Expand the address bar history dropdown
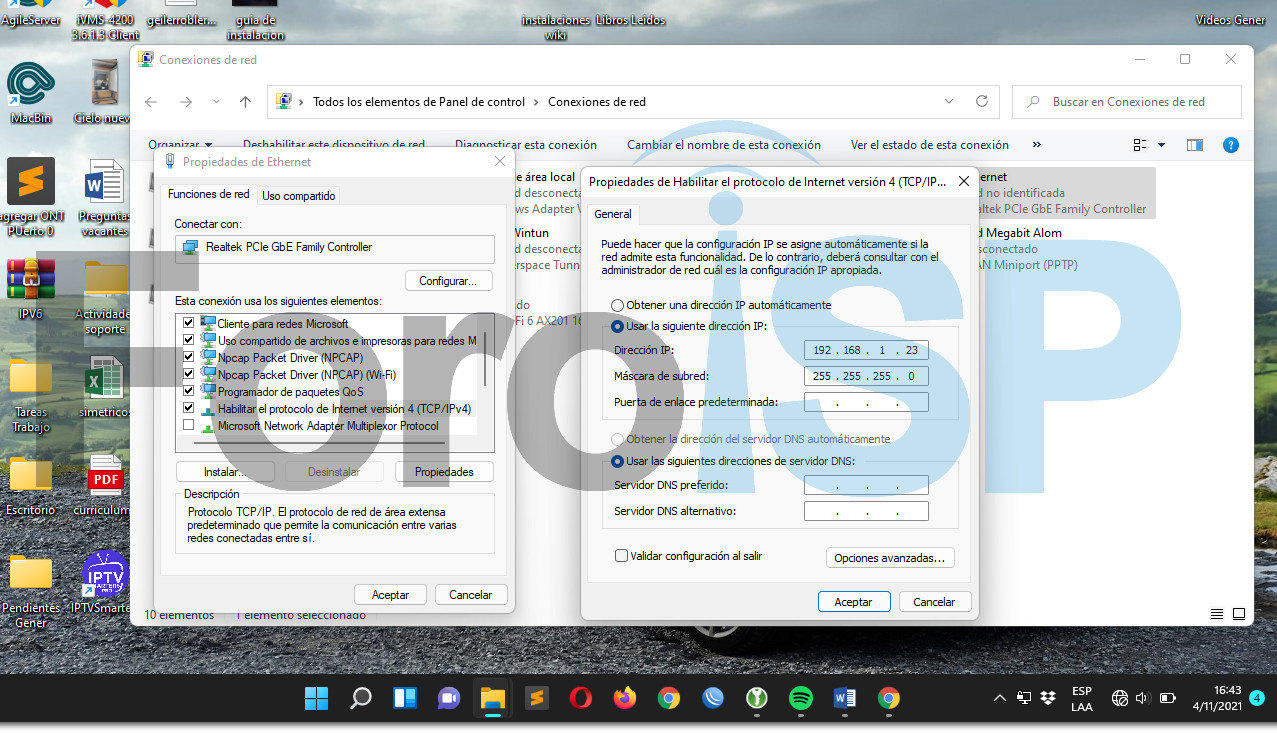The image size is (1277, 733). pos(948,102)
